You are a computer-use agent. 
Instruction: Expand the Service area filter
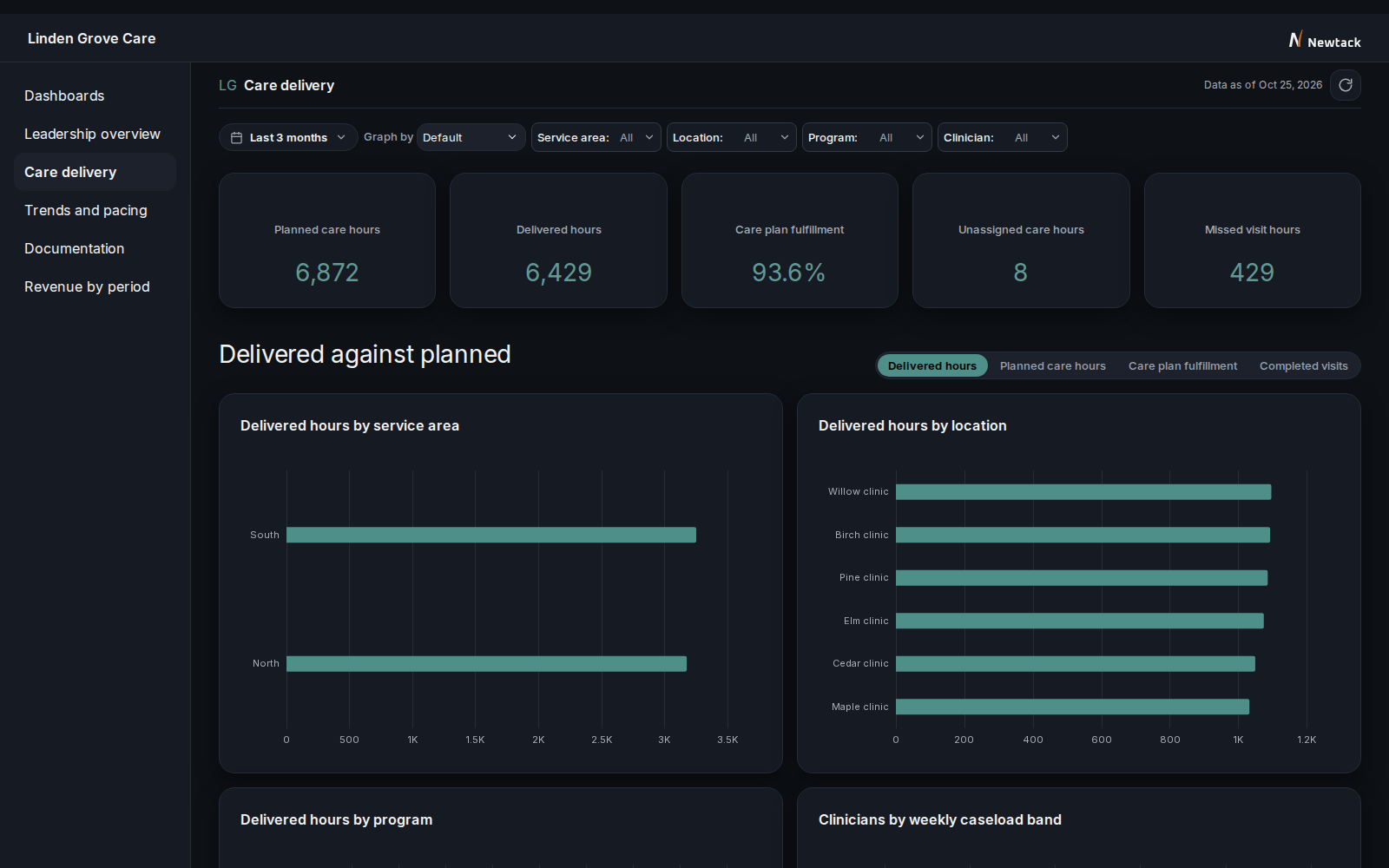coord(596,137)
